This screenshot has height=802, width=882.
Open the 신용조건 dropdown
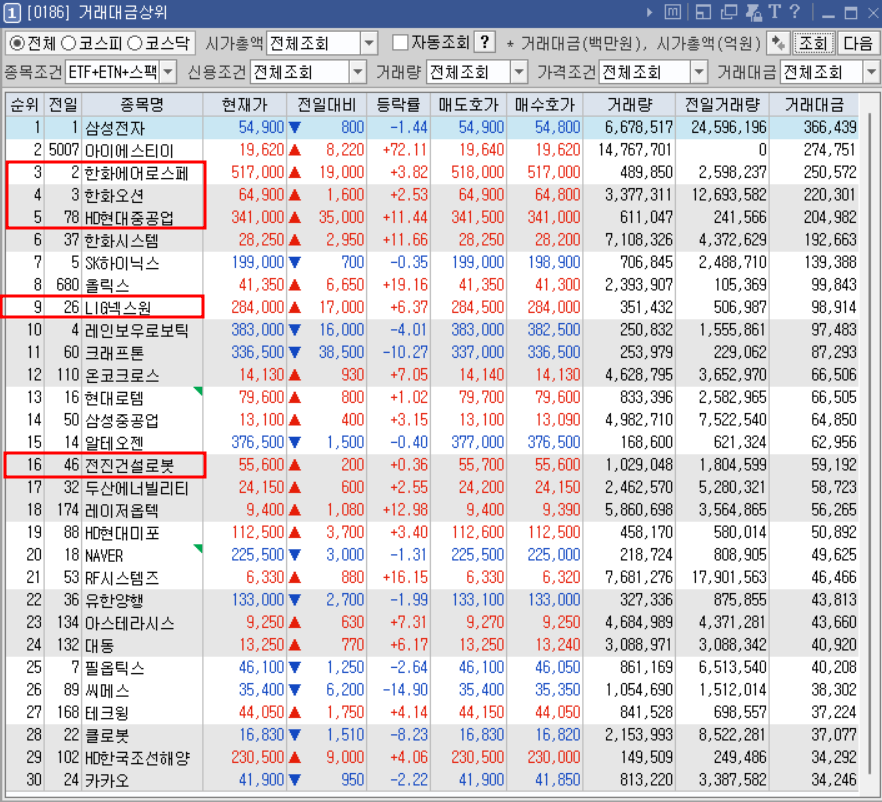[x=357, y=72]
